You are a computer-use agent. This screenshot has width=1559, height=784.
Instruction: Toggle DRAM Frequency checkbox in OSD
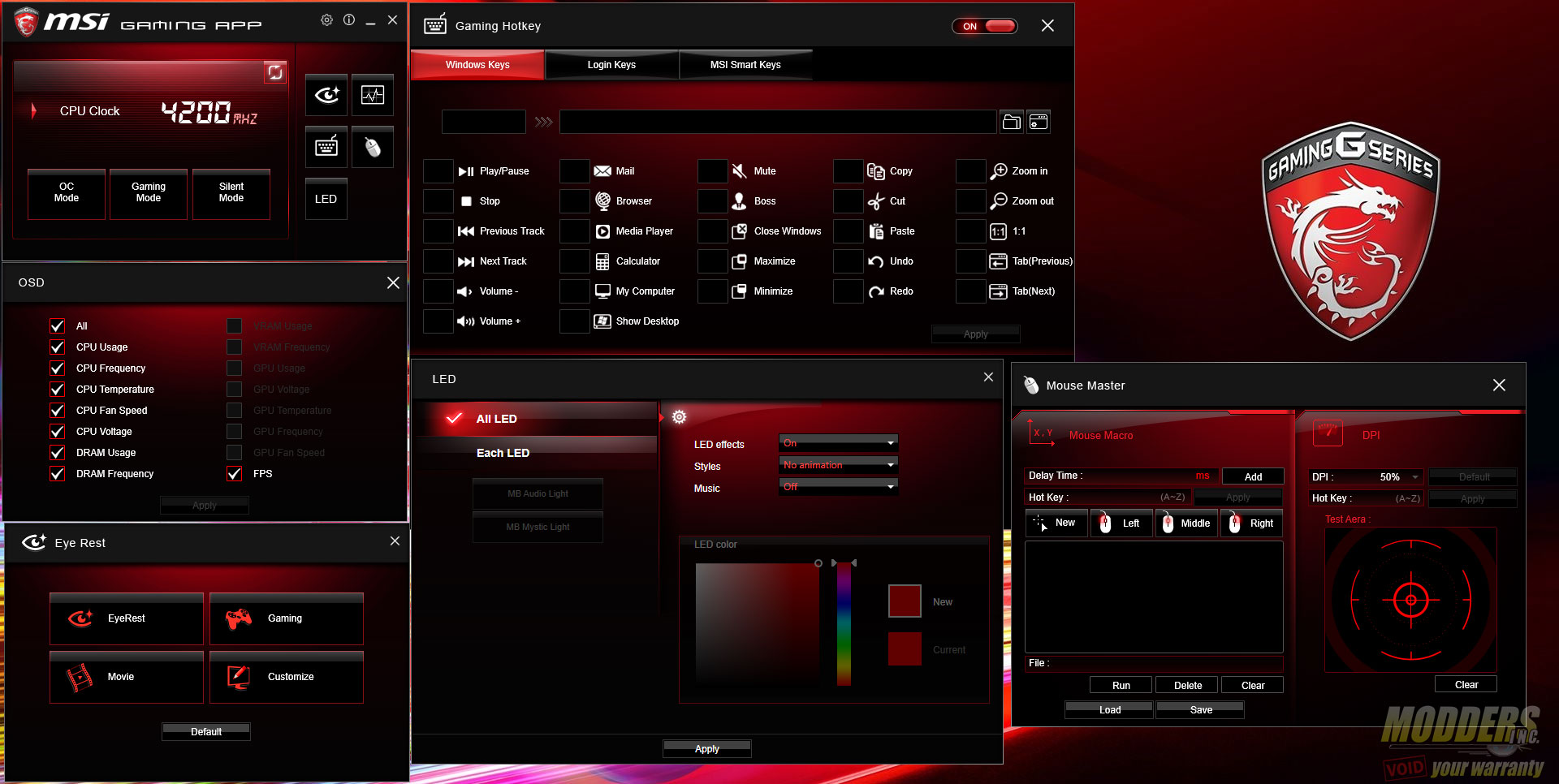58,474
